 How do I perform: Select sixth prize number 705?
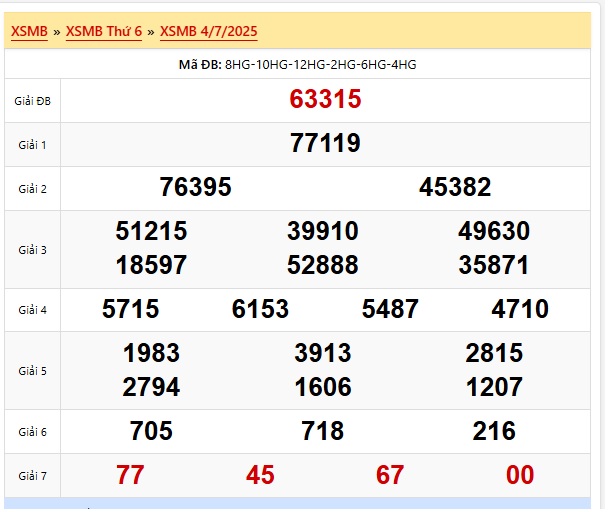[151, 431]
